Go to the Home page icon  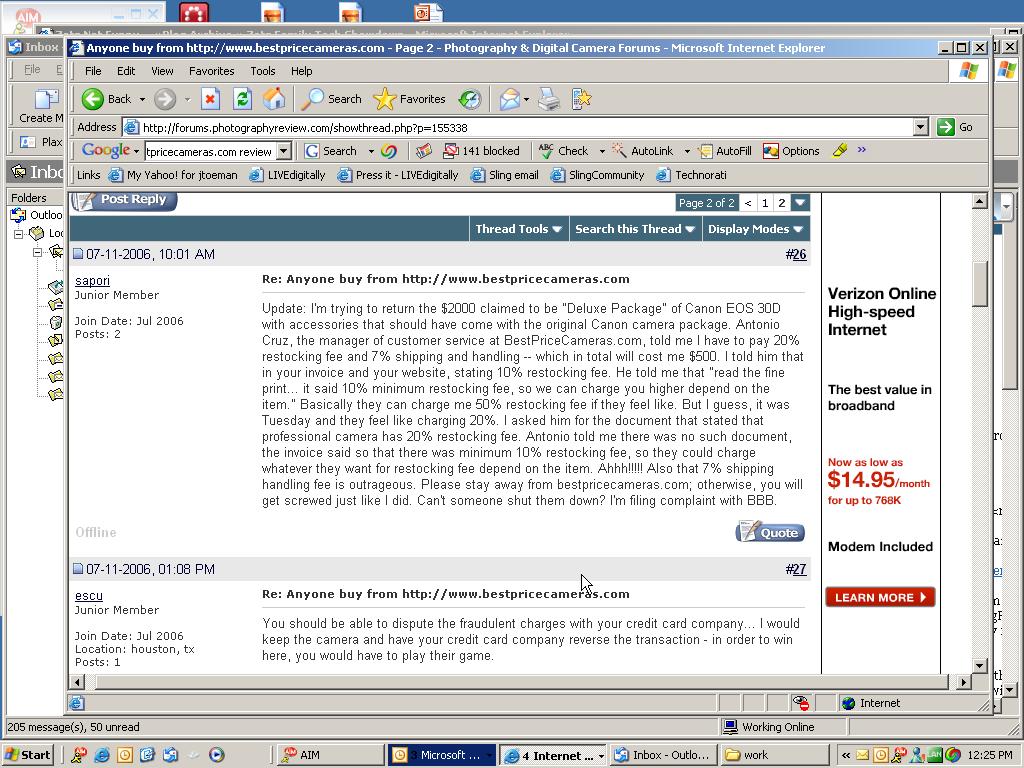[x=273, y=99]
